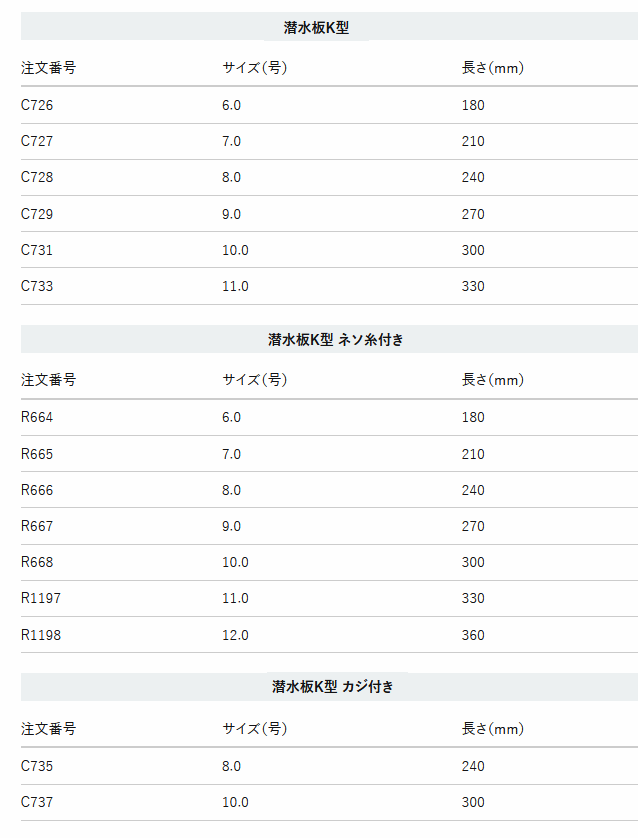Select order number R1198
Viewport: 638px width, 838px height.
click(x=41, y=635)
